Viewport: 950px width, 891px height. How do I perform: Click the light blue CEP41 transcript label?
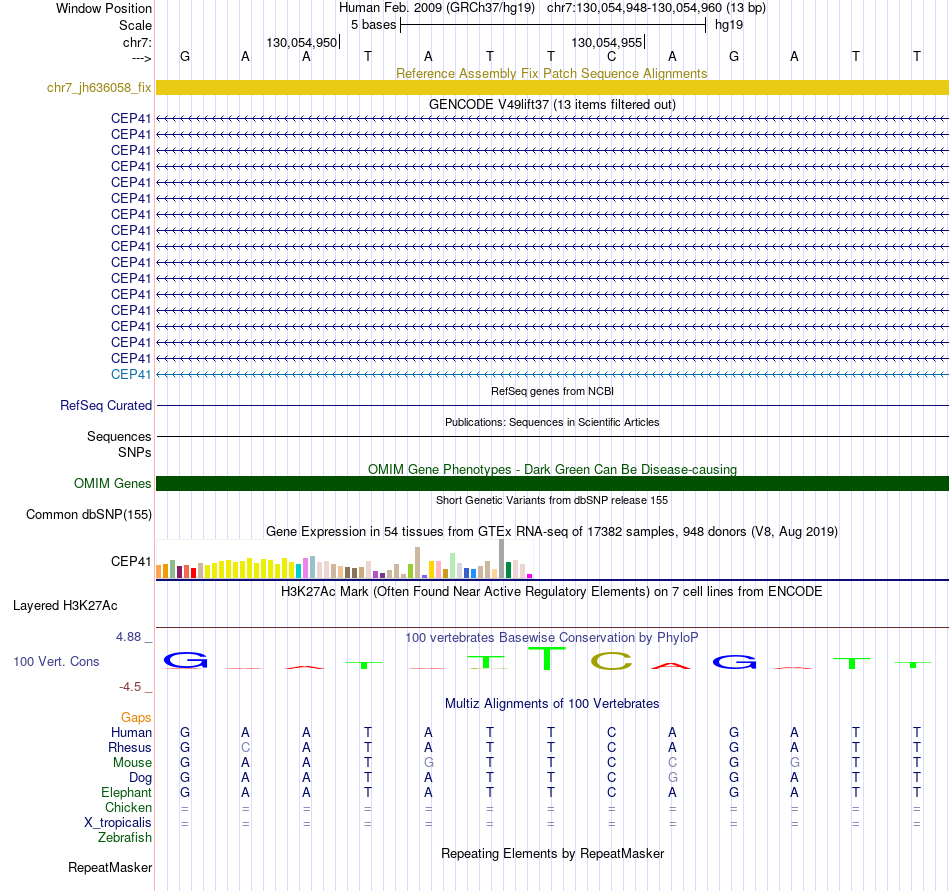coord(130,374)
